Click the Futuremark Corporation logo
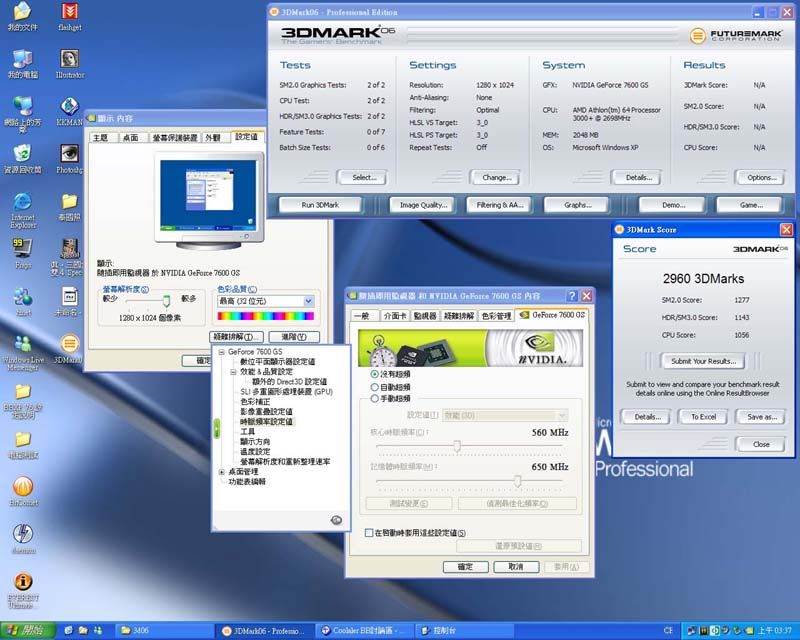The height and width of the screenshot is (640, 800). pos(735,35)
